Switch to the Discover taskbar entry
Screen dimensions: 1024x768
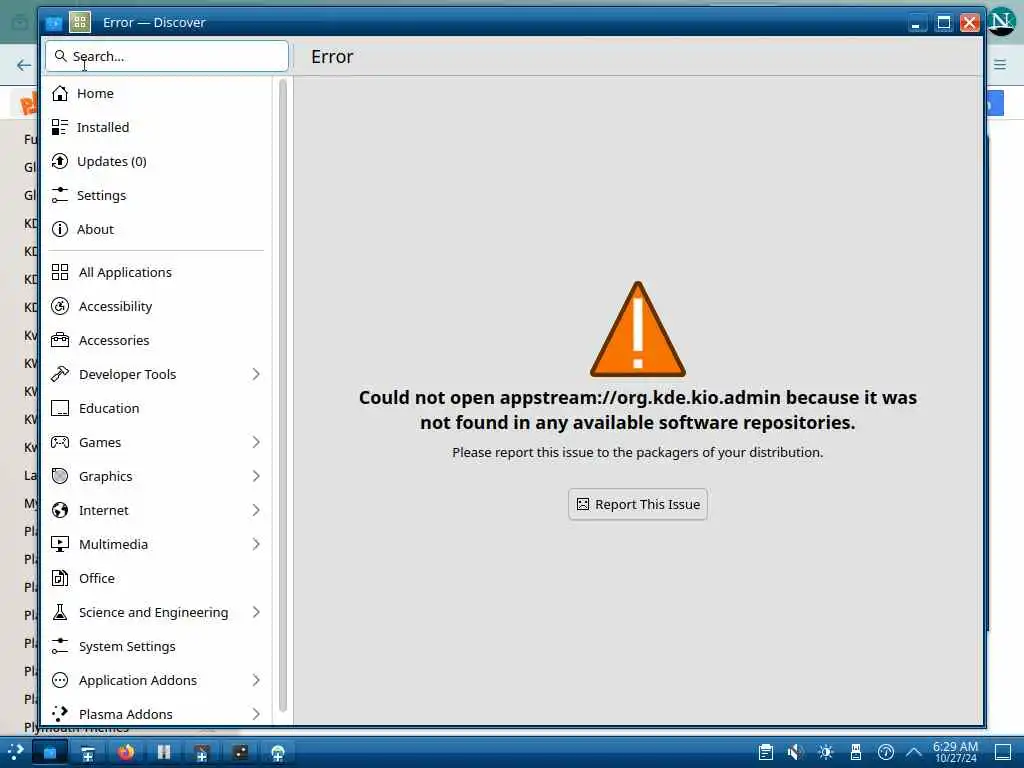coord(50,753)
